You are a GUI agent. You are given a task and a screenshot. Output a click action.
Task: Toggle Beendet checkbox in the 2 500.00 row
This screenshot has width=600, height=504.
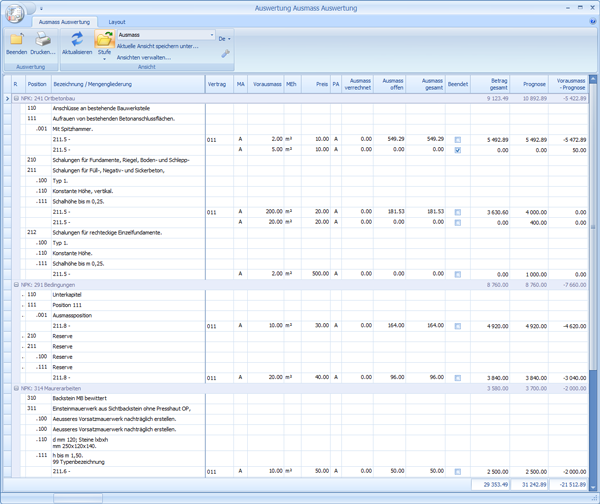[x=458, y=472]
